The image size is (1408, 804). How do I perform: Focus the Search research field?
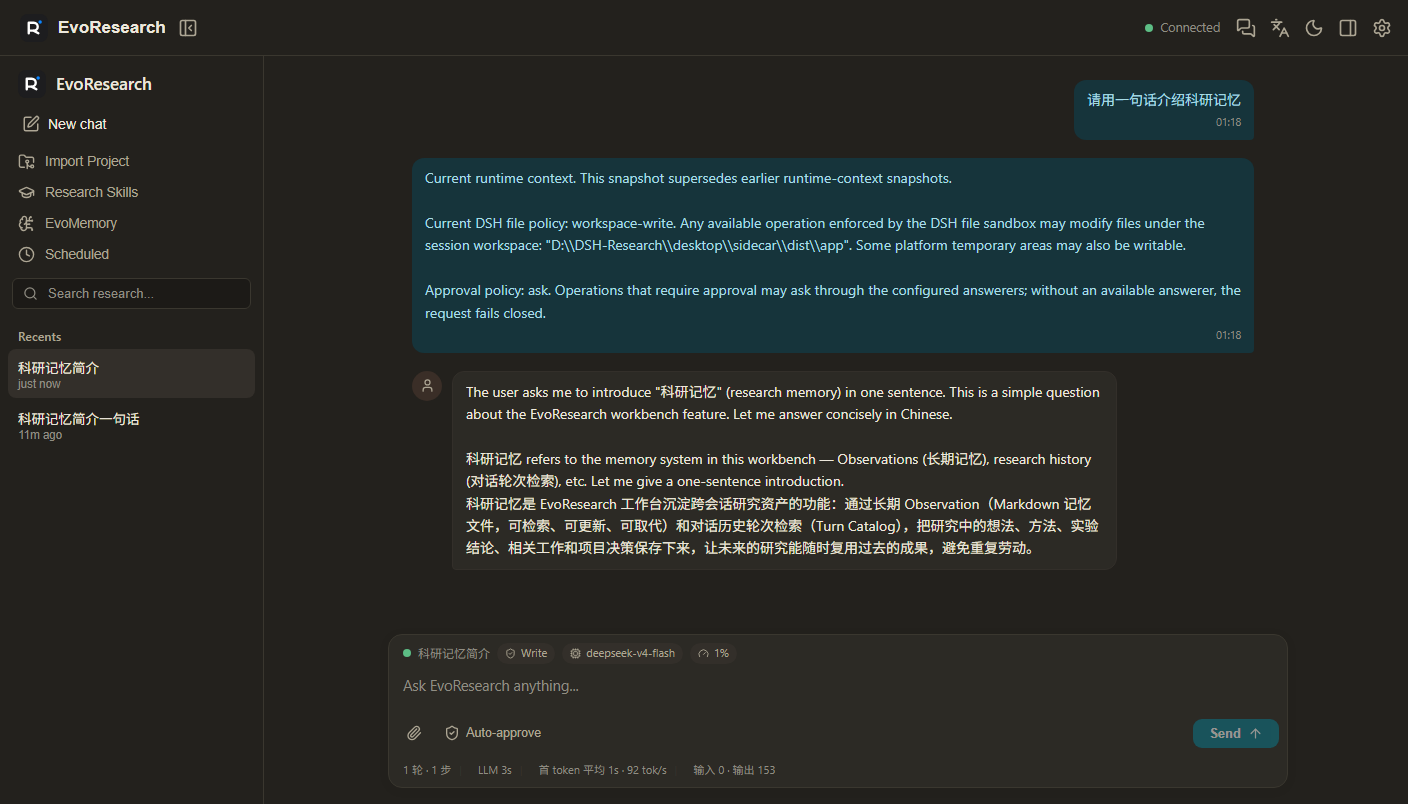pos(131,294)
